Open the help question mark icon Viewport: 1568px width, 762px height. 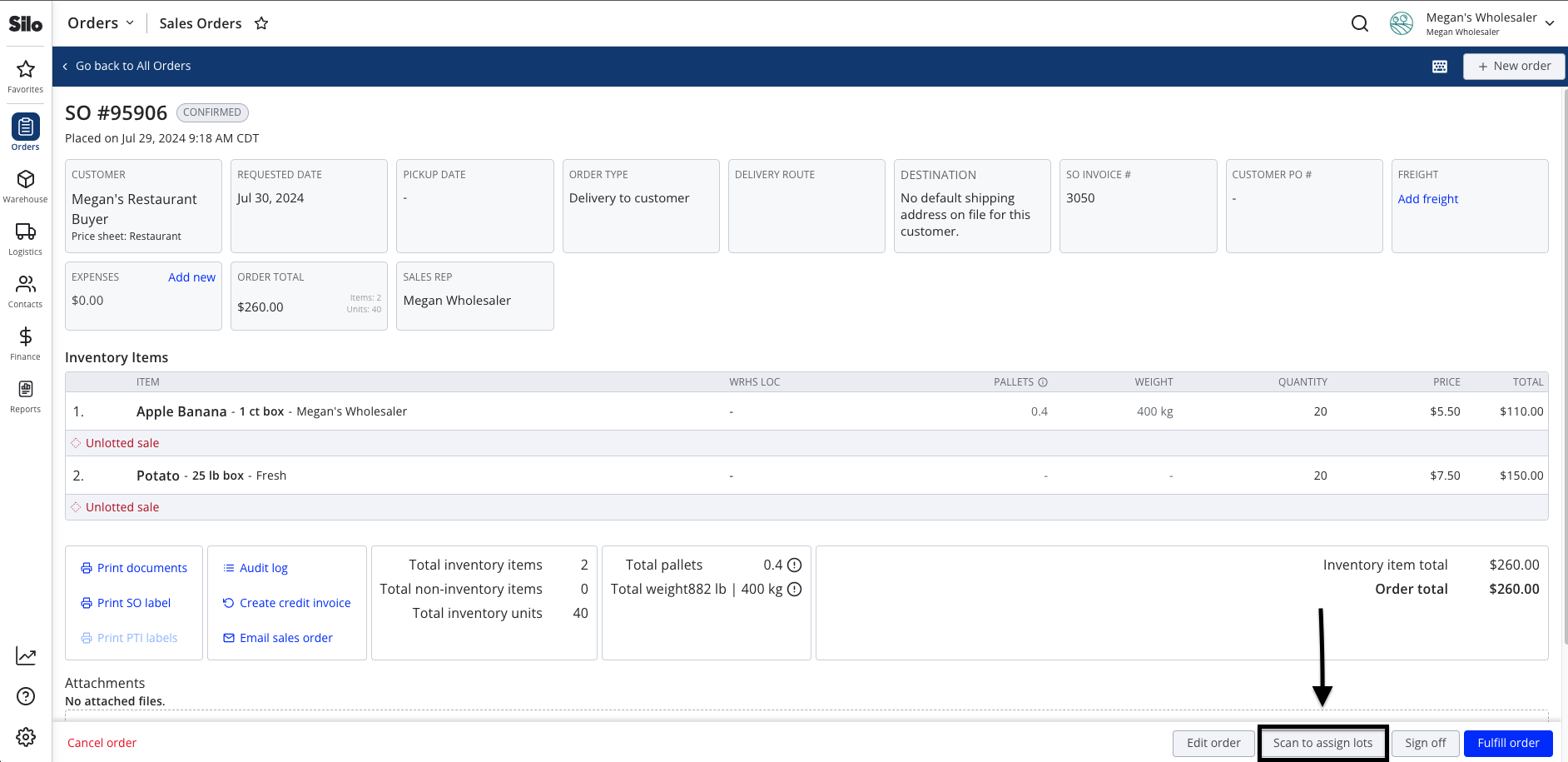pos(26,696)
